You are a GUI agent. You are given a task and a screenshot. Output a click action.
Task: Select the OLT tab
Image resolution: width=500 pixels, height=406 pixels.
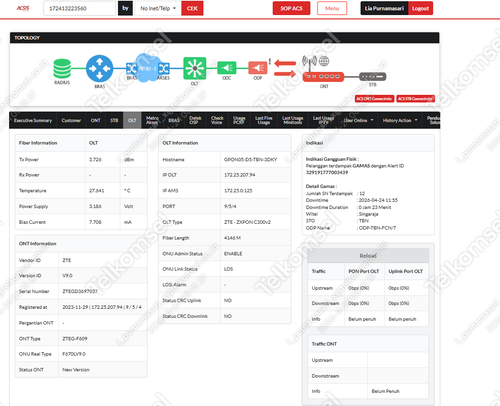132,120
